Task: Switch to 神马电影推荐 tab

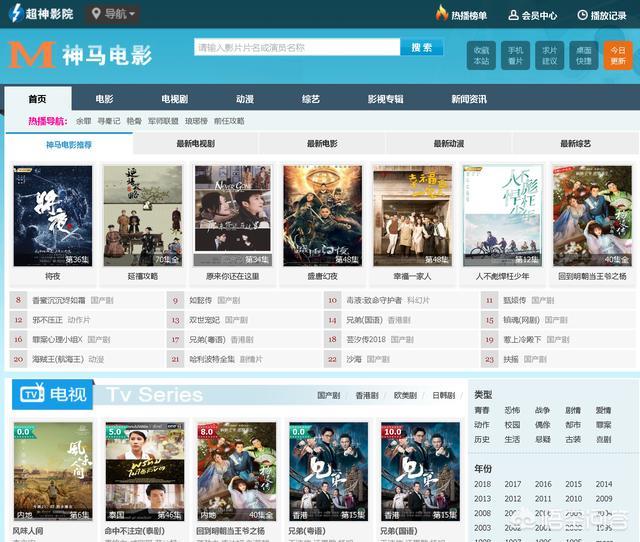Action: pos(69,144)
